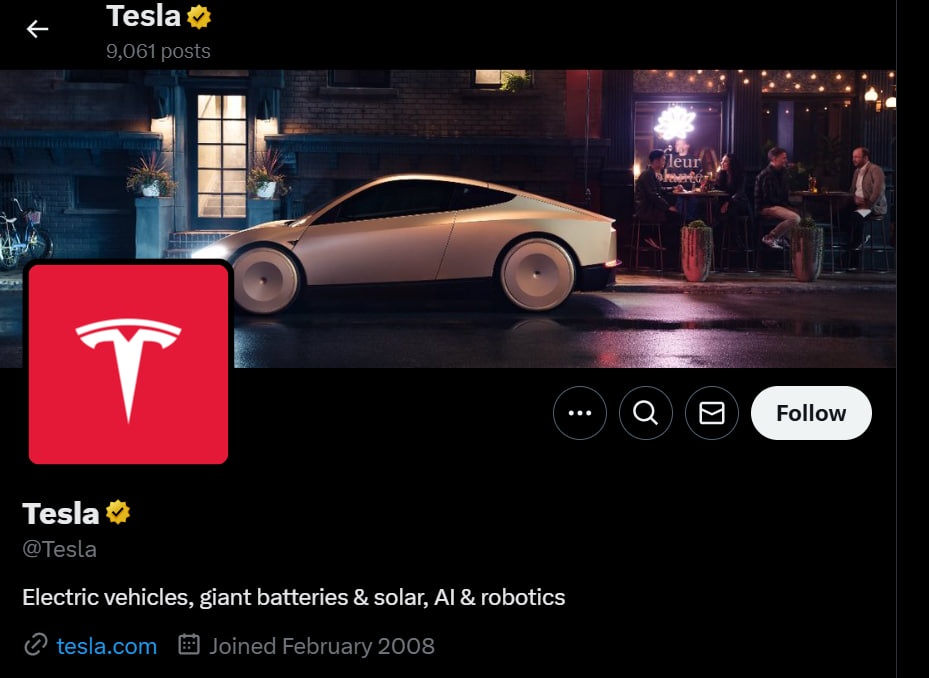Click the Tesla name in top header
The width and height of the screenshot is (929, 678).
pyautogui.click(x=143, y=16)
